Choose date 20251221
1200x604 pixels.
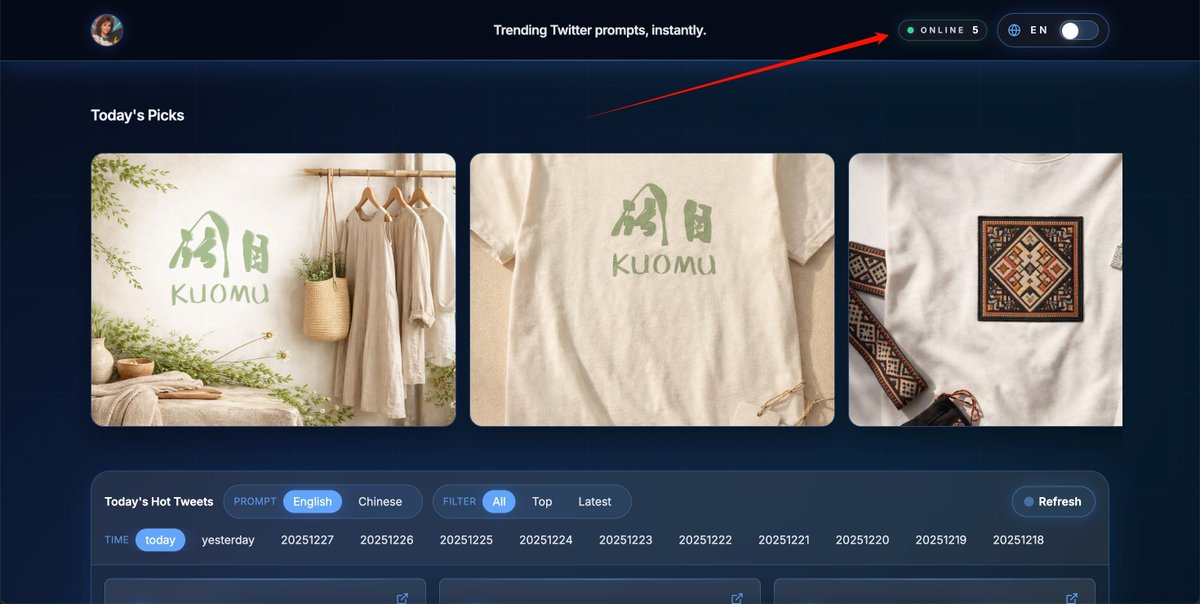tap(784, 540)
